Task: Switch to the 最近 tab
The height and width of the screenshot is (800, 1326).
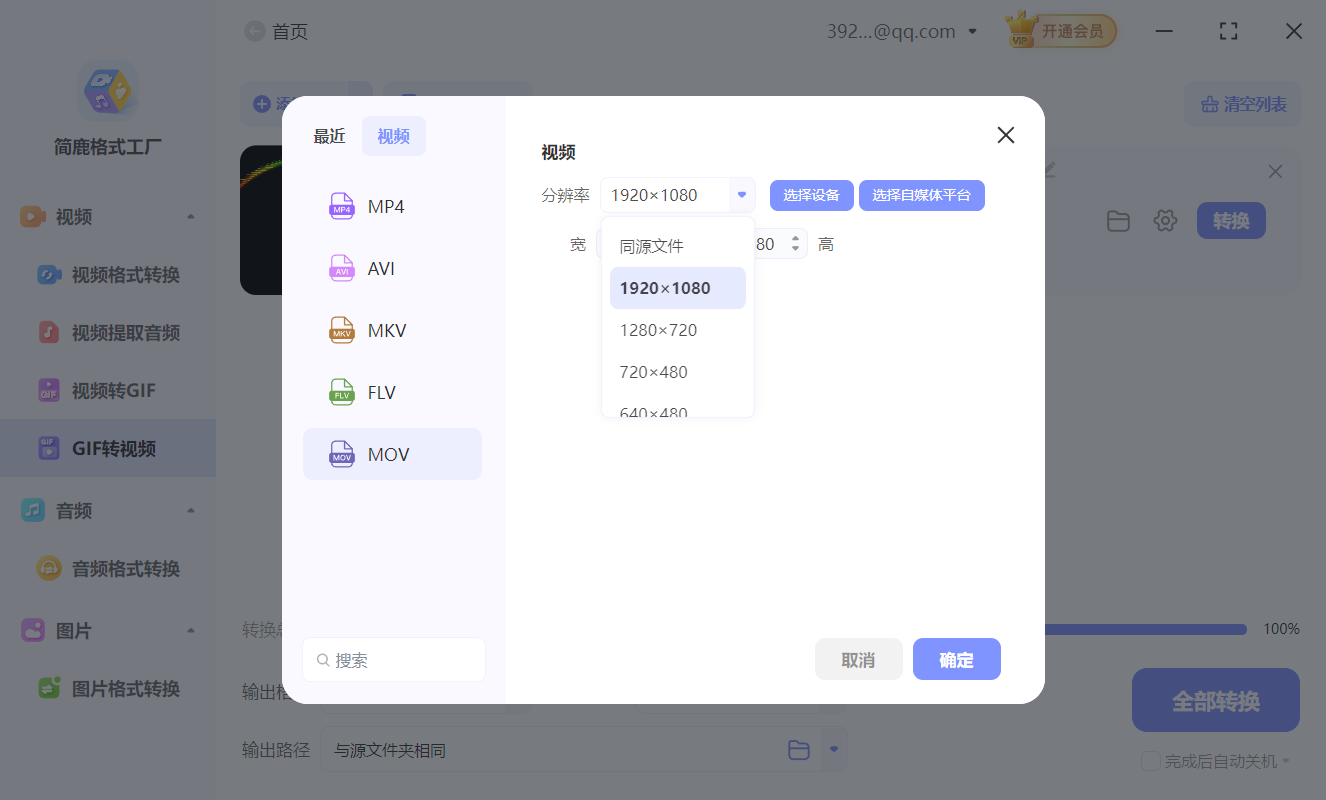Action: tap(330, 135)
